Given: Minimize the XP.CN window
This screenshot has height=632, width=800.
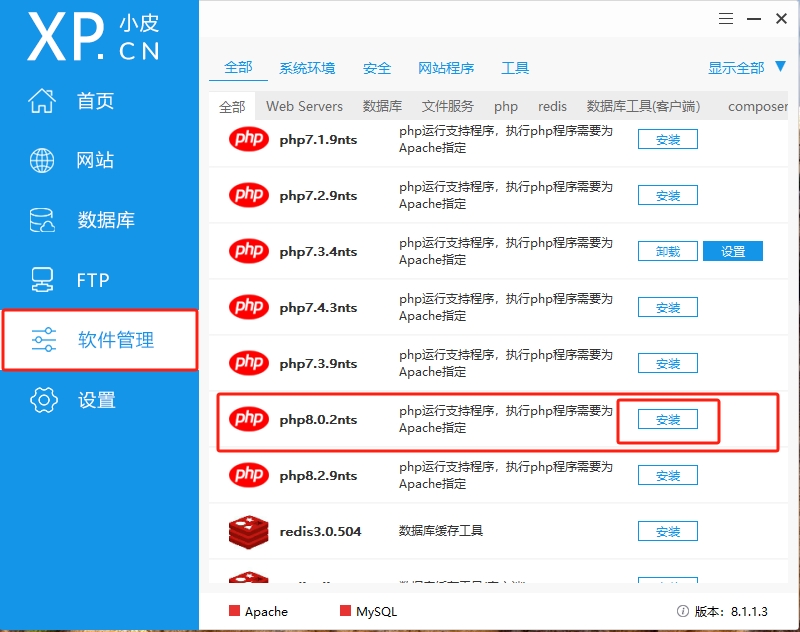Looking at the screenshot, I should [754, 19].
